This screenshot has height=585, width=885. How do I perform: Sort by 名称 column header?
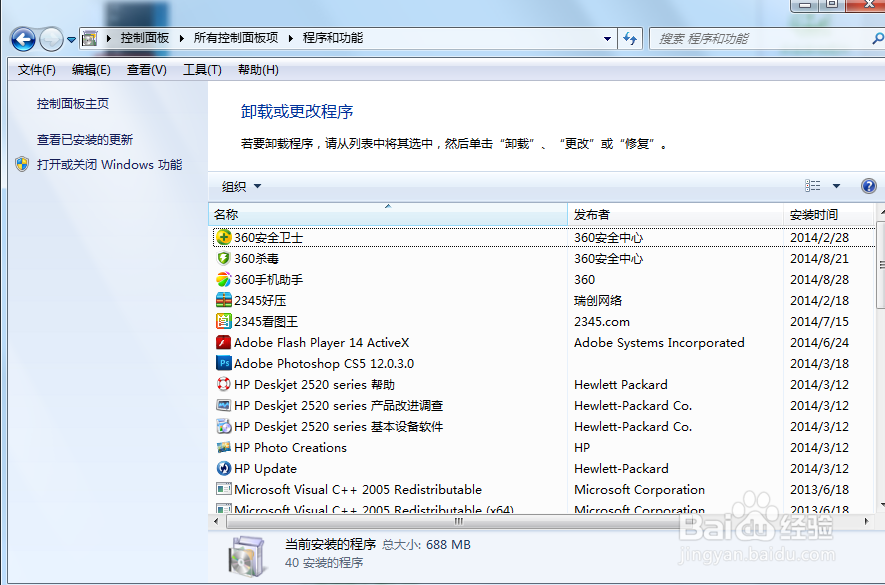[388, 215]
